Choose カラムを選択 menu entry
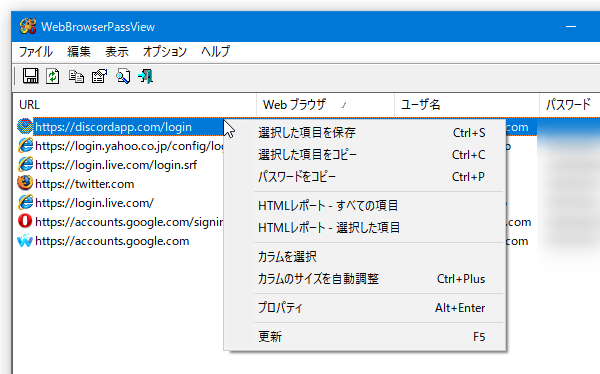This screenshot has height=374, width=600. pyautogui.click(x=365, y=257)
